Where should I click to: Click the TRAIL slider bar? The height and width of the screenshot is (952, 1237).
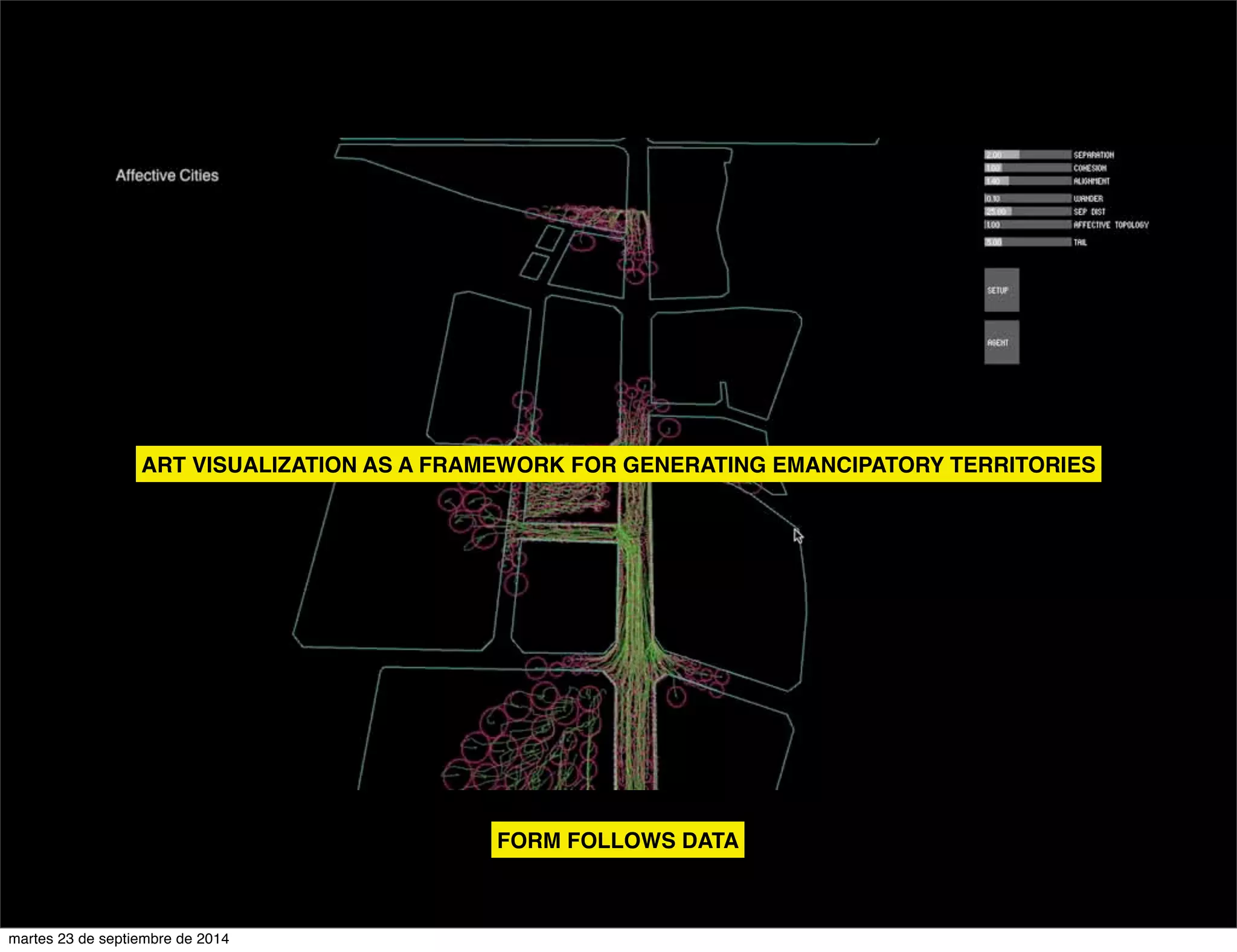(x=1027, y=242)
